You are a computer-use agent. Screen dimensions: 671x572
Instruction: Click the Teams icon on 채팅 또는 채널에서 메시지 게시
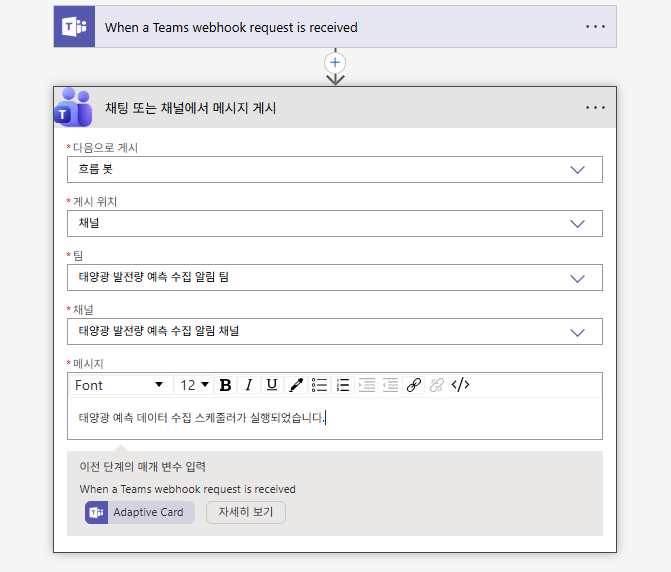73,107
